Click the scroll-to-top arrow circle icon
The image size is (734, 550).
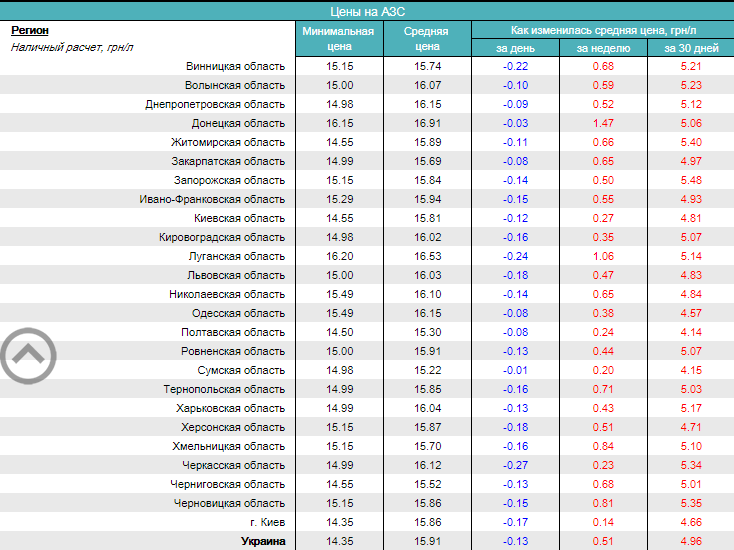[x=28, y=354]
